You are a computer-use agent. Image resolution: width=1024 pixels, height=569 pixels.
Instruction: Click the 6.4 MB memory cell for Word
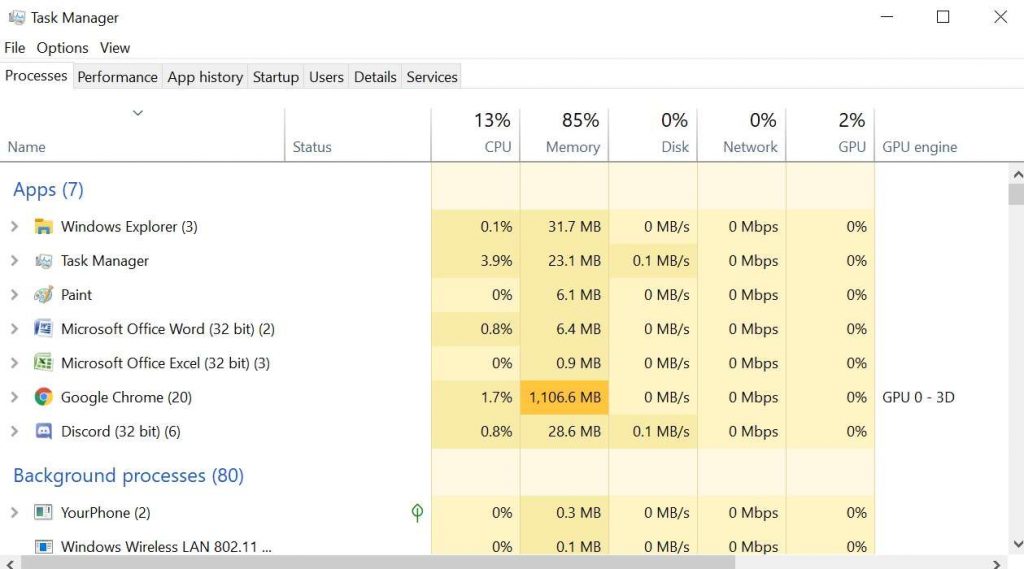click(x=564, y=329)
